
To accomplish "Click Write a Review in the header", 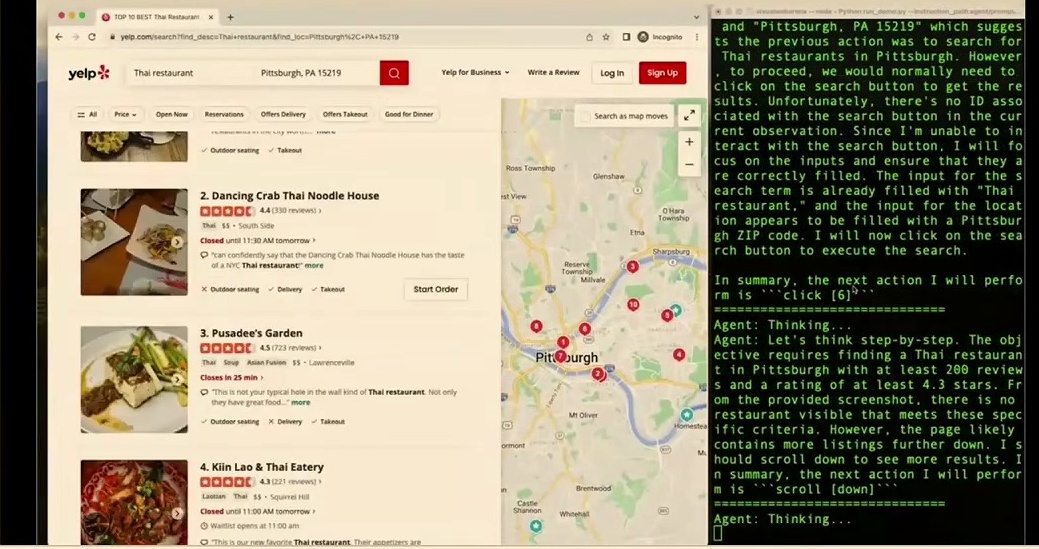I will [x=553, y=72].
